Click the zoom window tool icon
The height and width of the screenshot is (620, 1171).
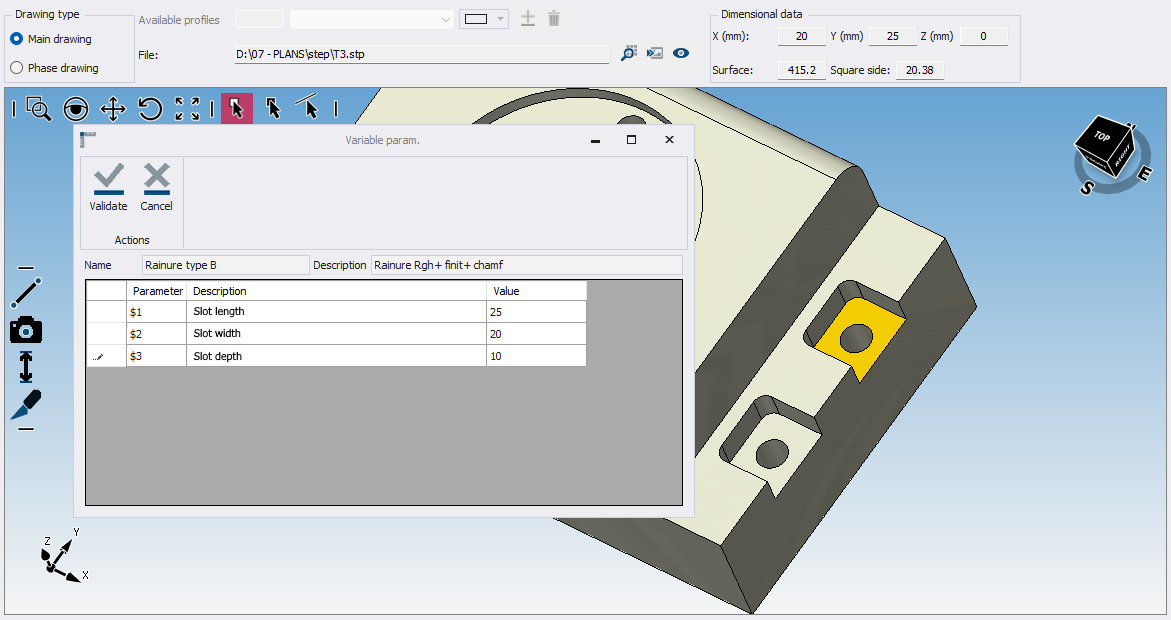click(x=38, y=109)
